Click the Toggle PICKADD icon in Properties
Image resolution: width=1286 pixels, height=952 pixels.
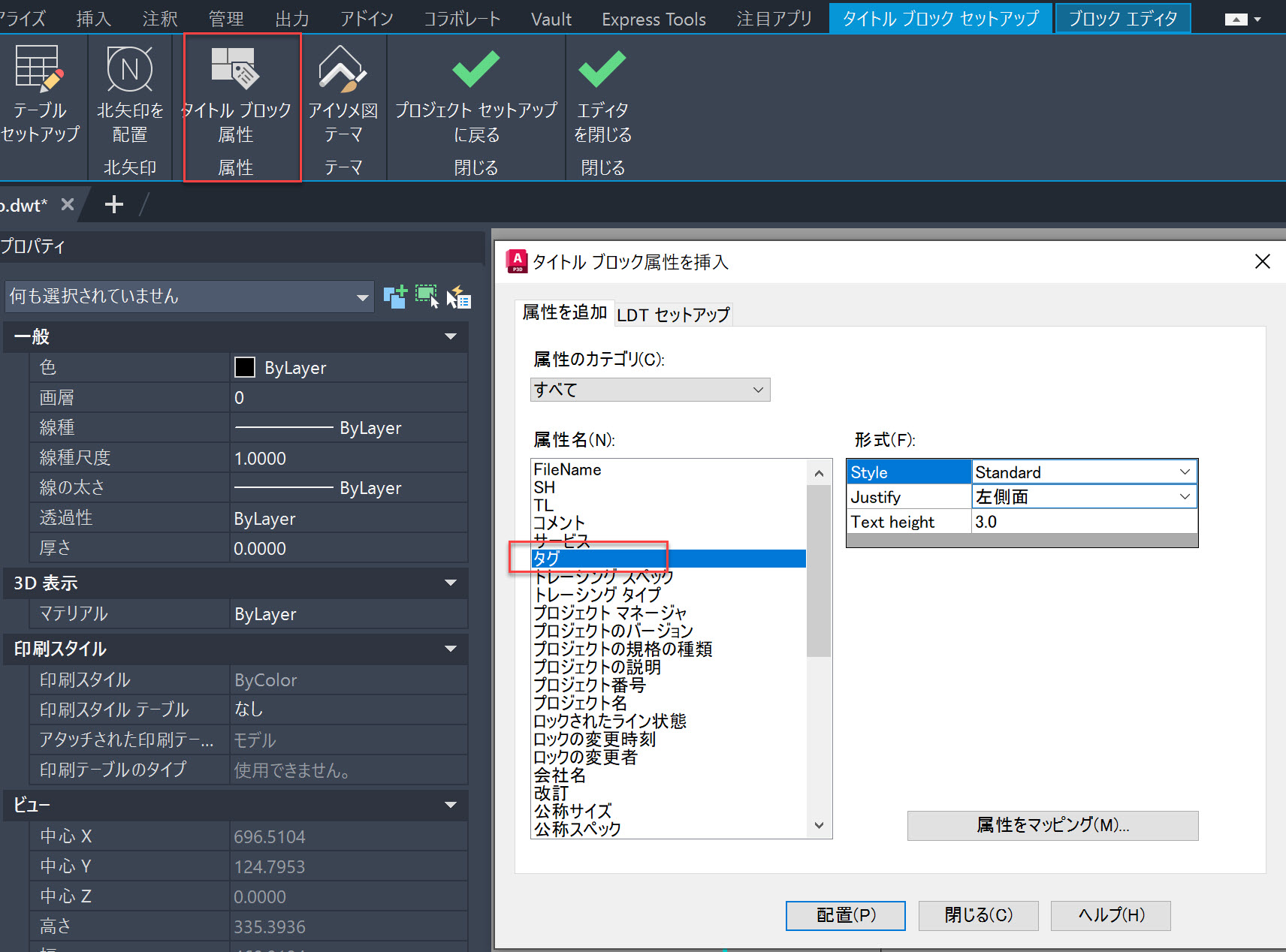click(395, 297)
